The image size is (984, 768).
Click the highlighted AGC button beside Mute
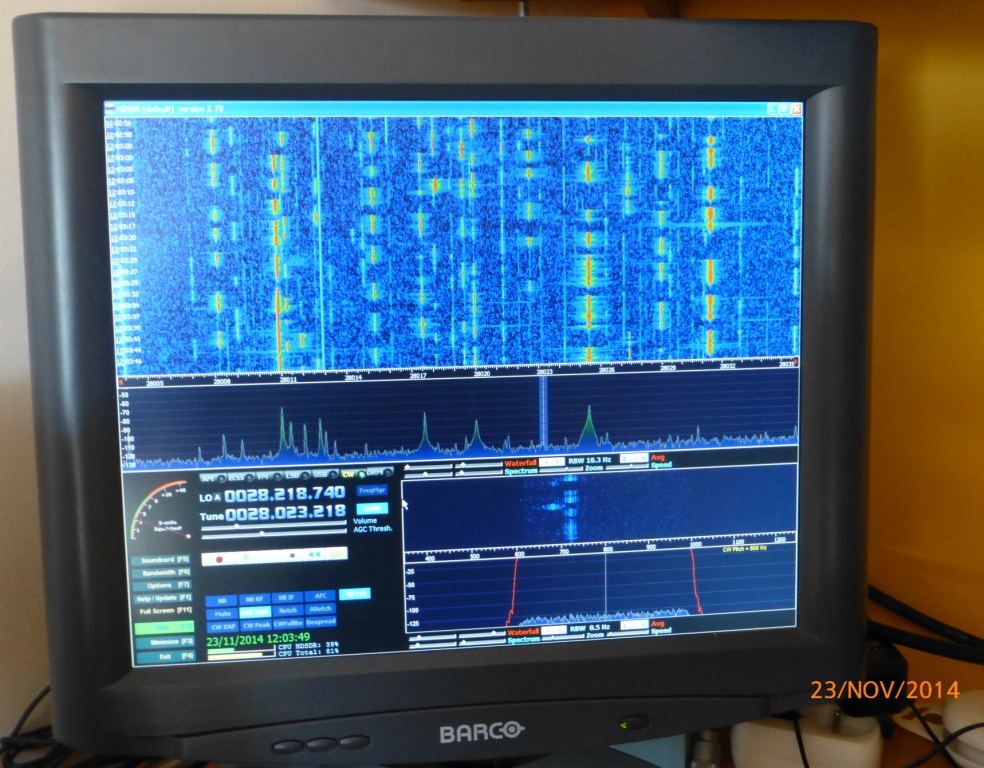pyautogui.click(x=255, y=612)
